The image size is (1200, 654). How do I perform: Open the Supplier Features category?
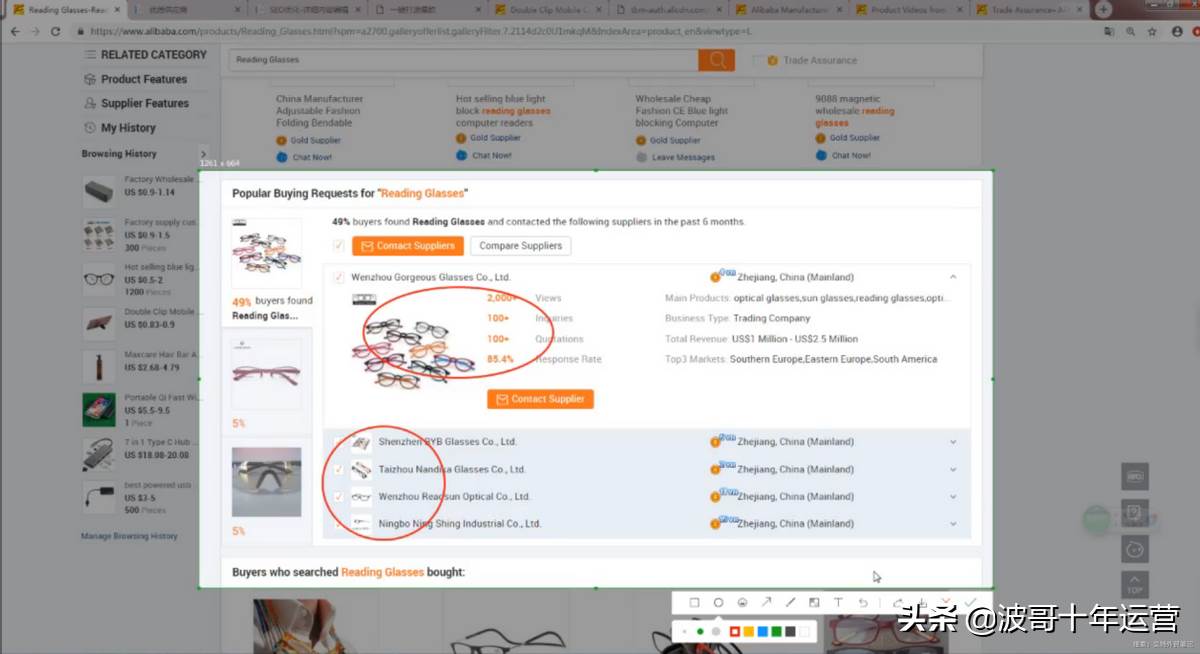point(145,103)
